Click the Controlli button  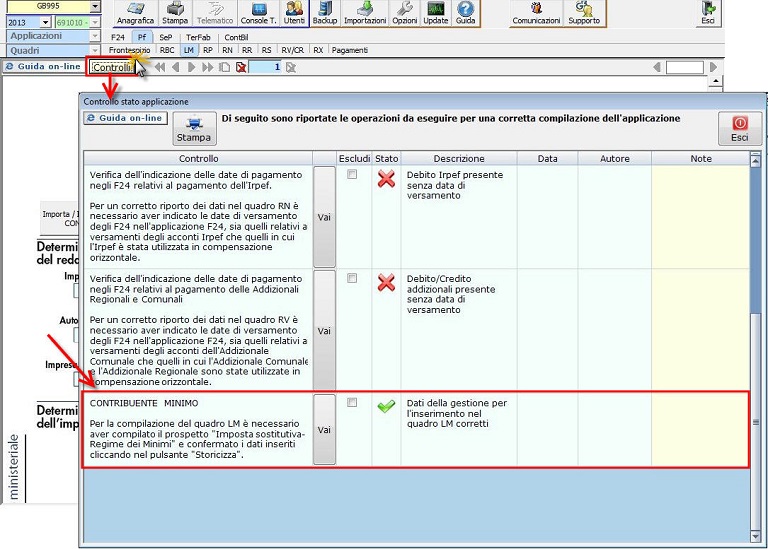pyautogui.click(x=112, y=68)
